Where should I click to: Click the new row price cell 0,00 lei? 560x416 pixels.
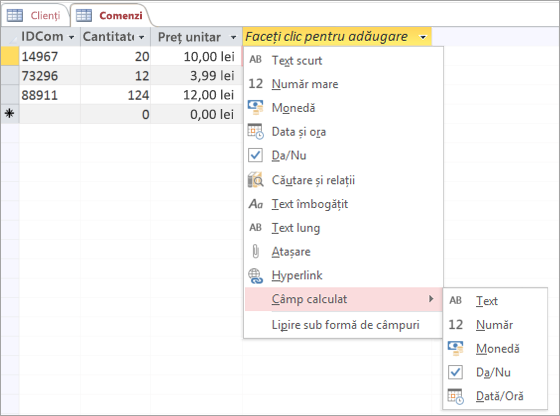pyautogui.click(x=196, y=114)
